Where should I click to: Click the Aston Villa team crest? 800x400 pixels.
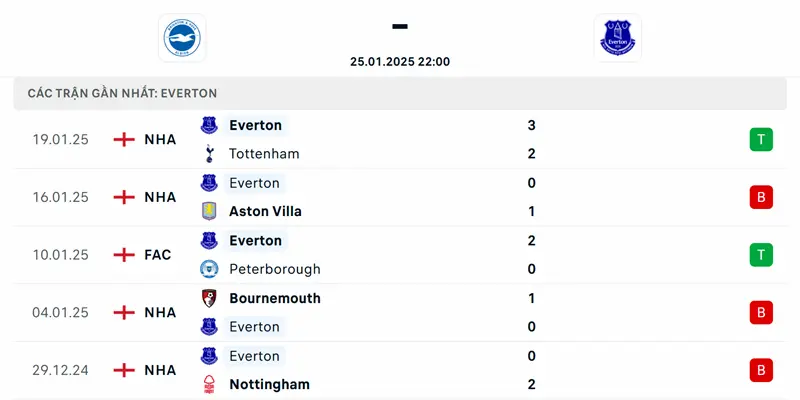[209, 211]
